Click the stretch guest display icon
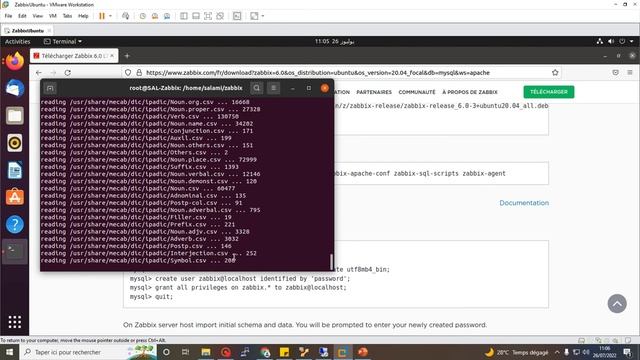 (254, 16)
